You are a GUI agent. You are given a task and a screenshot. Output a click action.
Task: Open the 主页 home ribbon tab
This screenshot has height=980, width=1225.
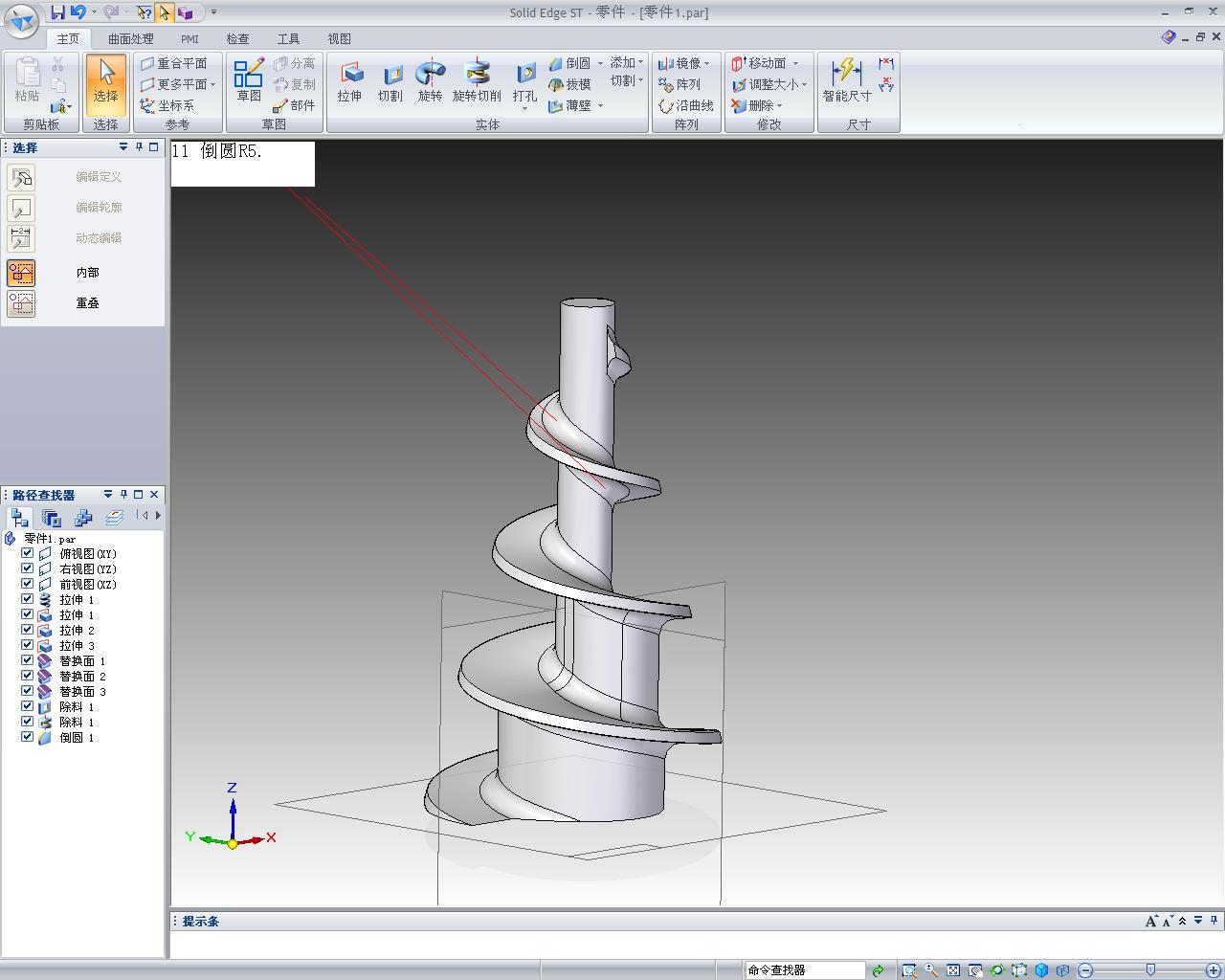pyautogui.click(x=68, y=39)
